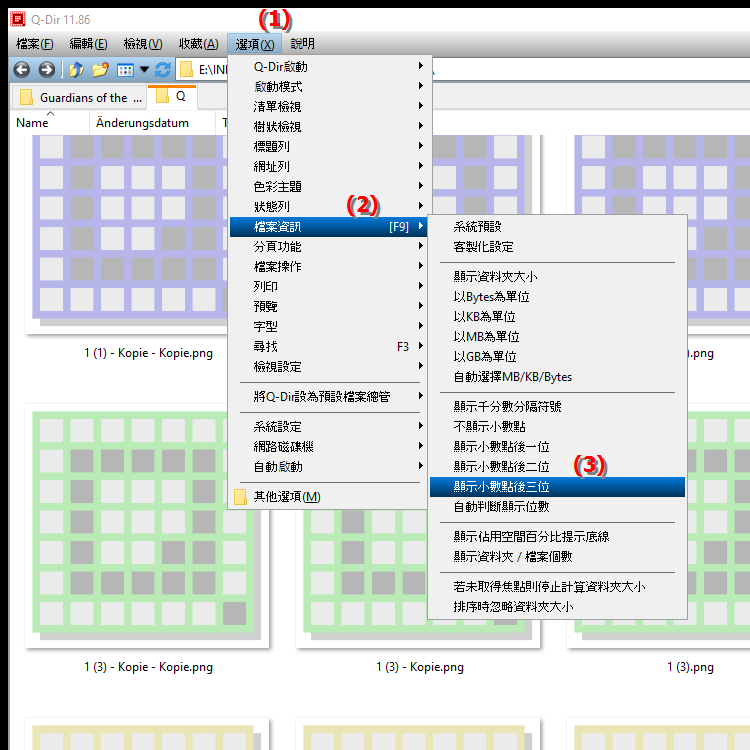Select 以Bytes為單位 size unit
Viewport: 750px width, 750px height.
(x=557, y=297)
